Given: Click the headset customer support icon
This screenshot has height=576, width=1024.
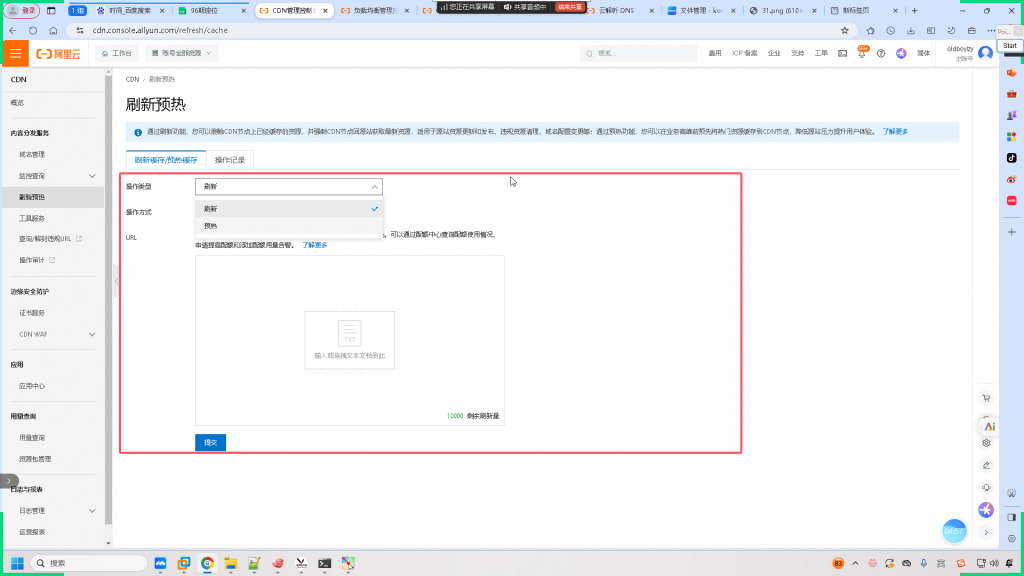Looking at the screenshot, I should click(x=986, y=487).
